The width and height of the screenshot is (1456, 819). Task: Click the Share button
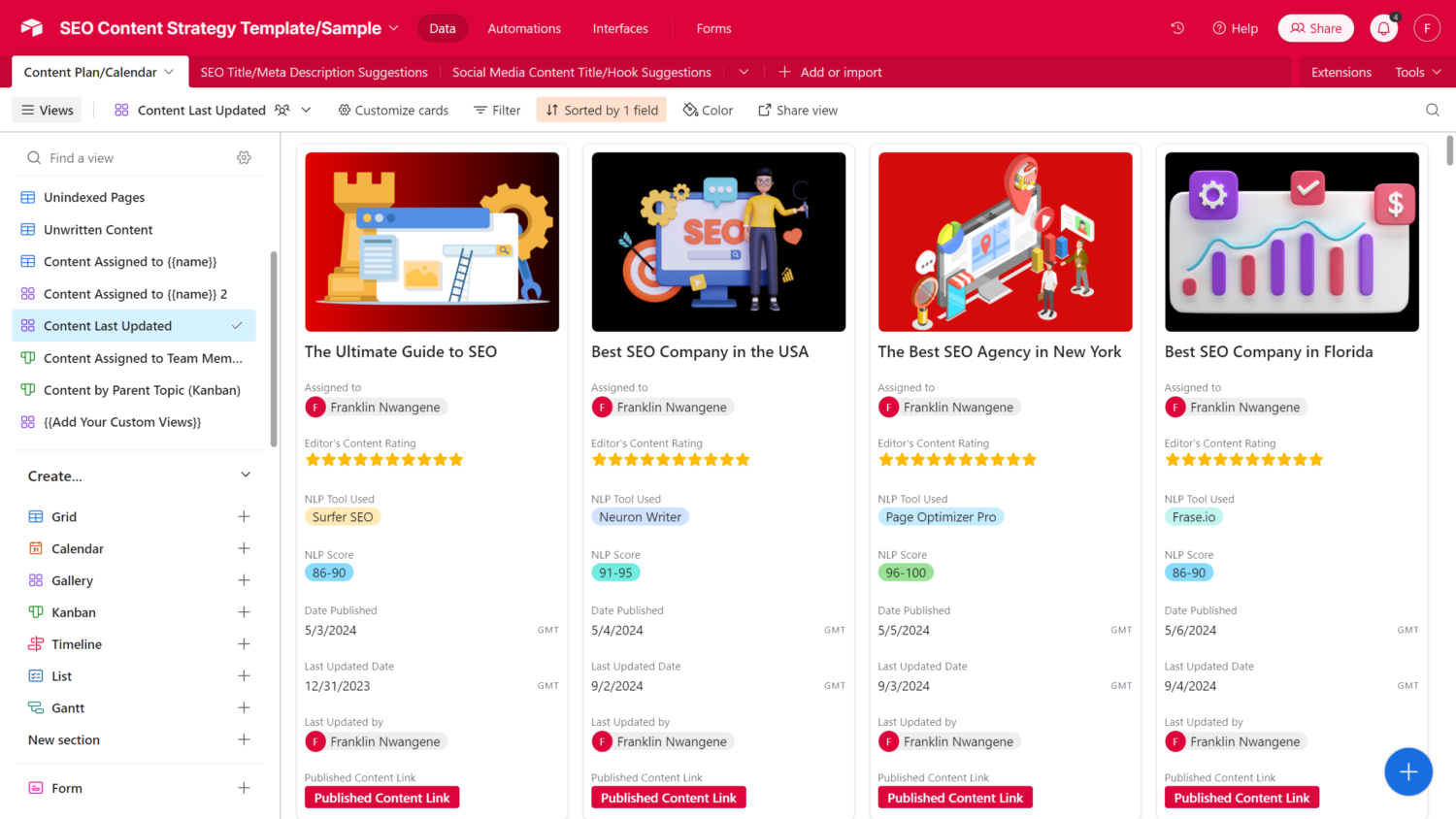[1315, 28]
